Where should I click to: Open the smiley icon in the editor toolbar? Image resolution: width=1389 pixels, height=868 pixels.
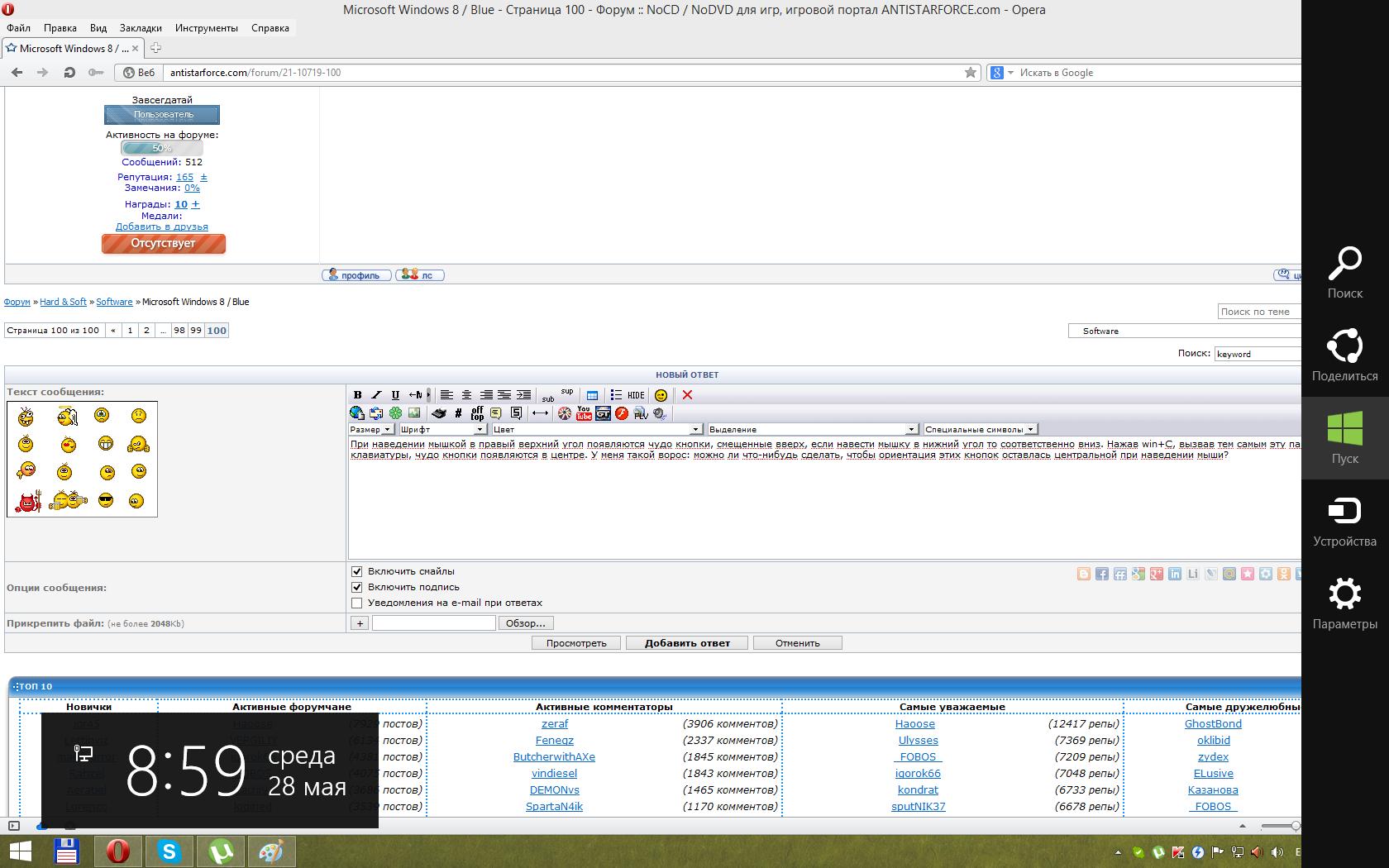pyautogui.click(x=661, y=395)
